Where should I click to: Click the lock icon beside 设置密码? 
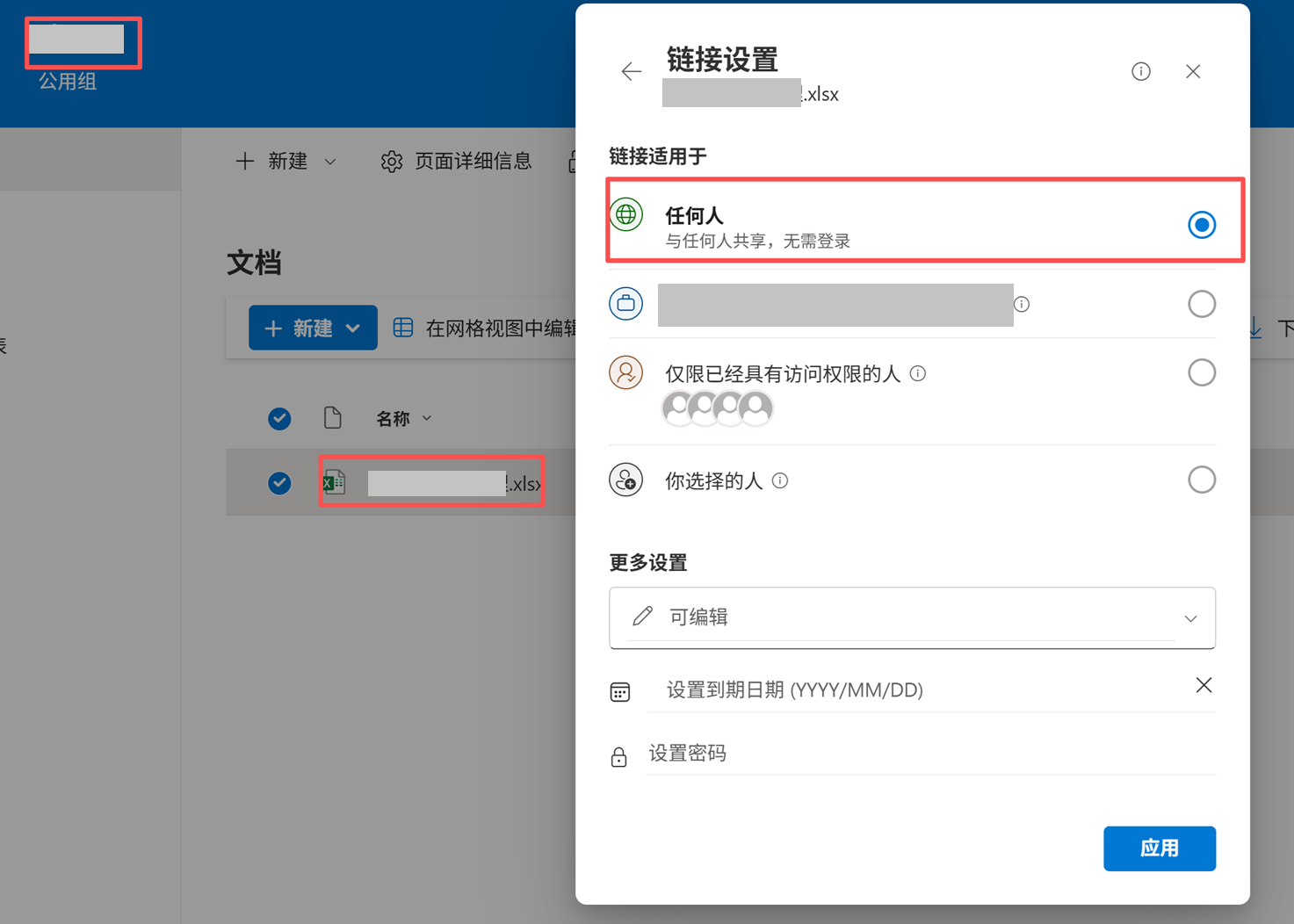618,756
